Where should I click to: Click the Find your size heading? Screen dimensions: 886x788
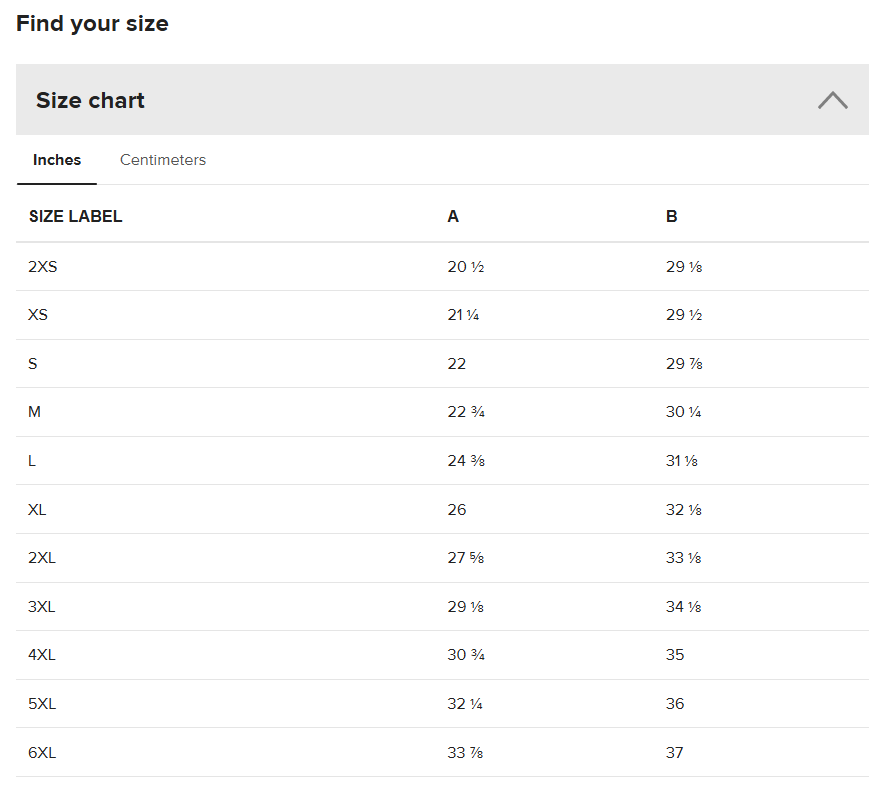coord(92,24)
